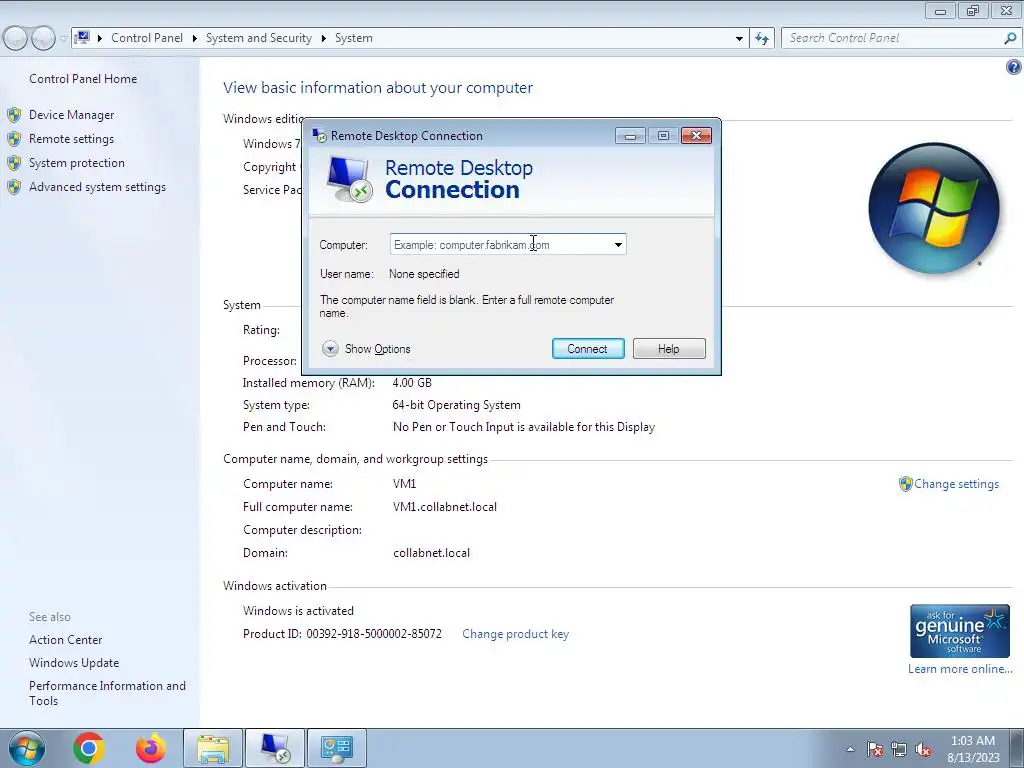Screen dimensions: 1024x768
Task: Select the 4.00 GB memory value
Action: pyautogui.click(x=412, y=383)
